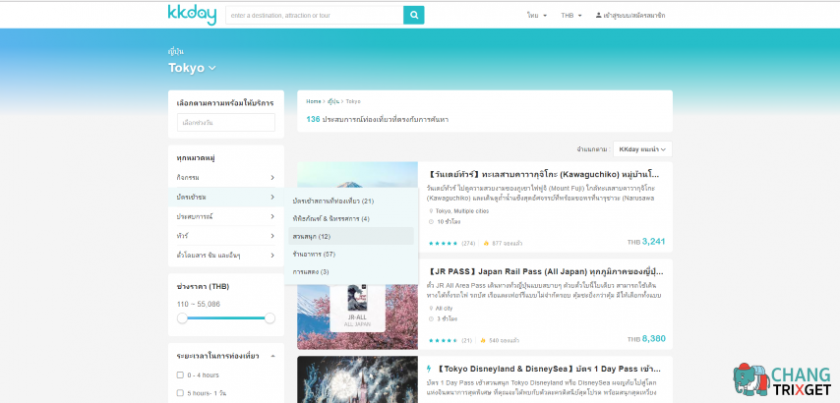Image resolution: width=840 pixels, height=403 pixels.
Task: Click the 110 ~ 55,086 range text
Action: pos(199,304)
